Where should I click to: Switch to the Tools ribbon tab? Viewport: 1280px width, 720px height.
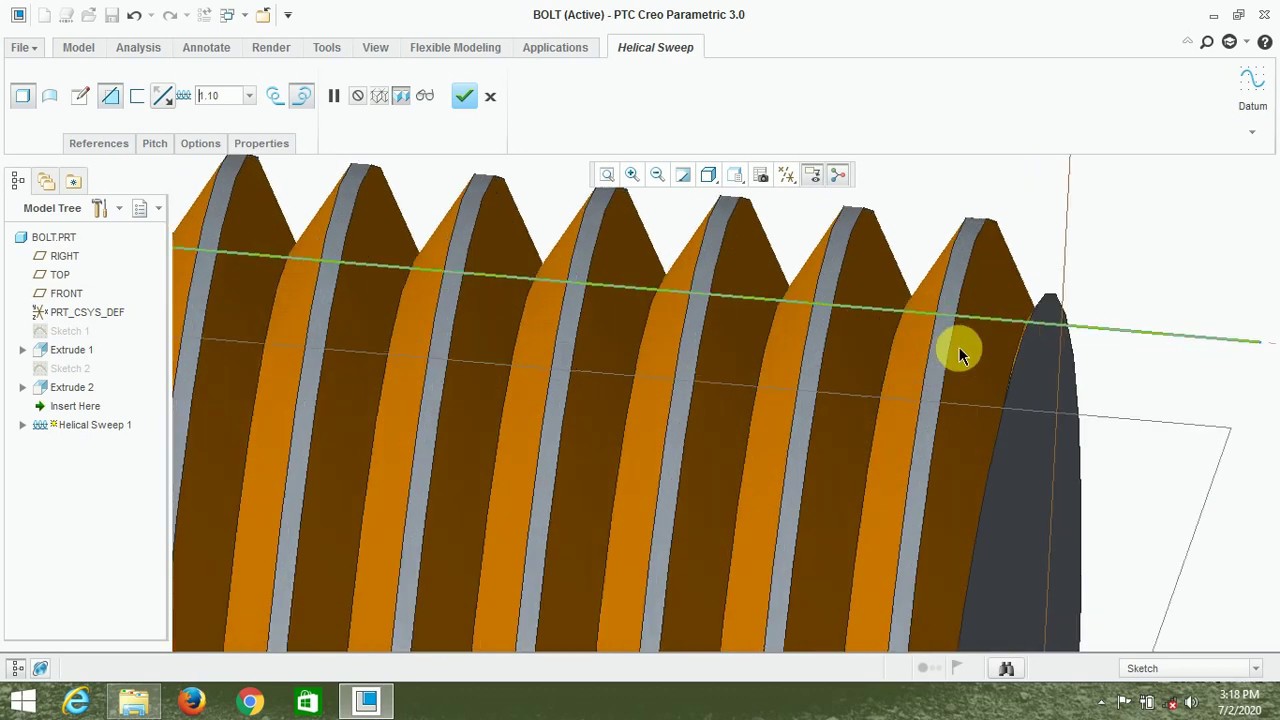point(326,47)
